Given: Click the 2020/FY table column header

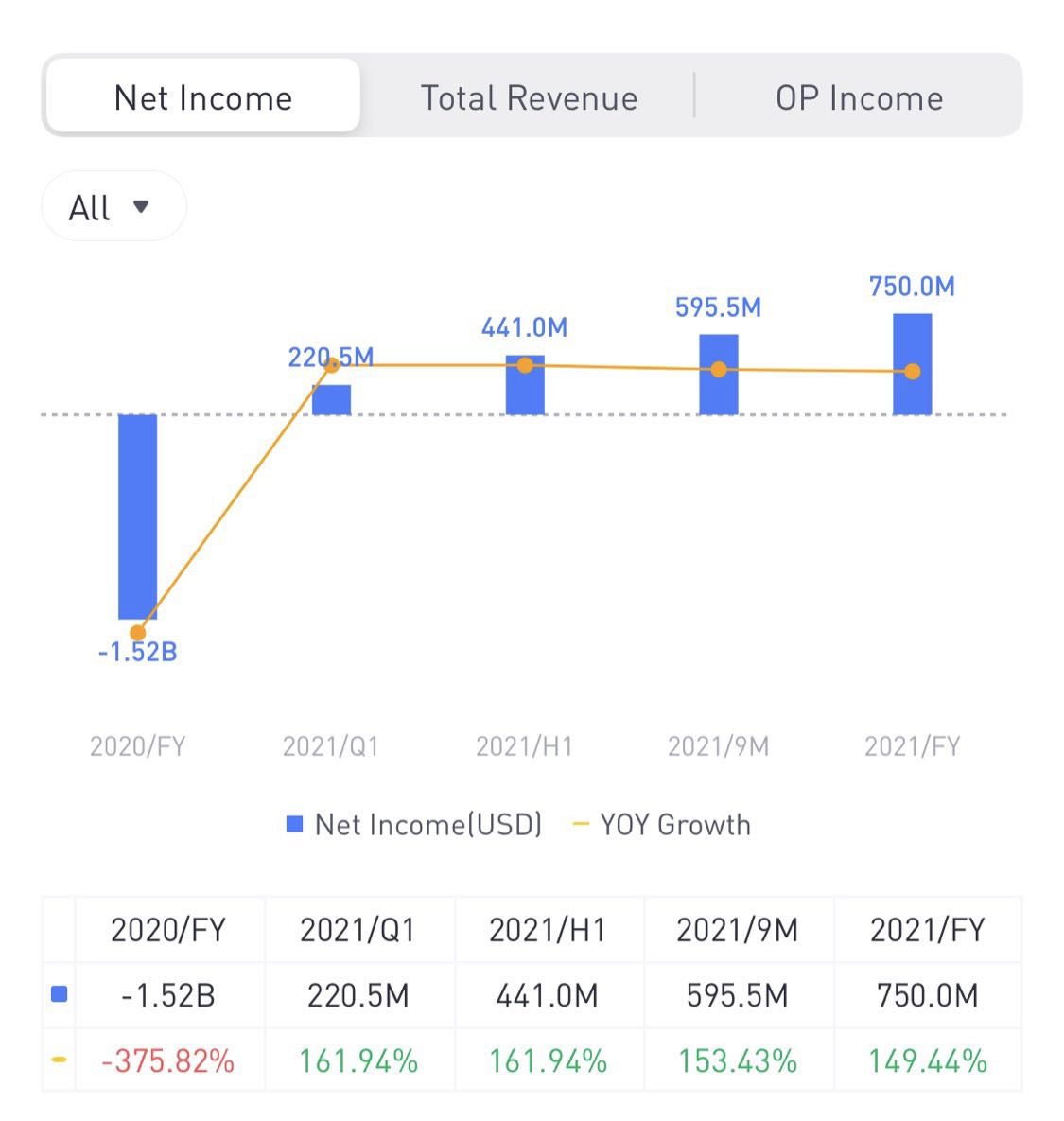Looking at the screenshot, I should pyautogui.click(x=168, y=930).
